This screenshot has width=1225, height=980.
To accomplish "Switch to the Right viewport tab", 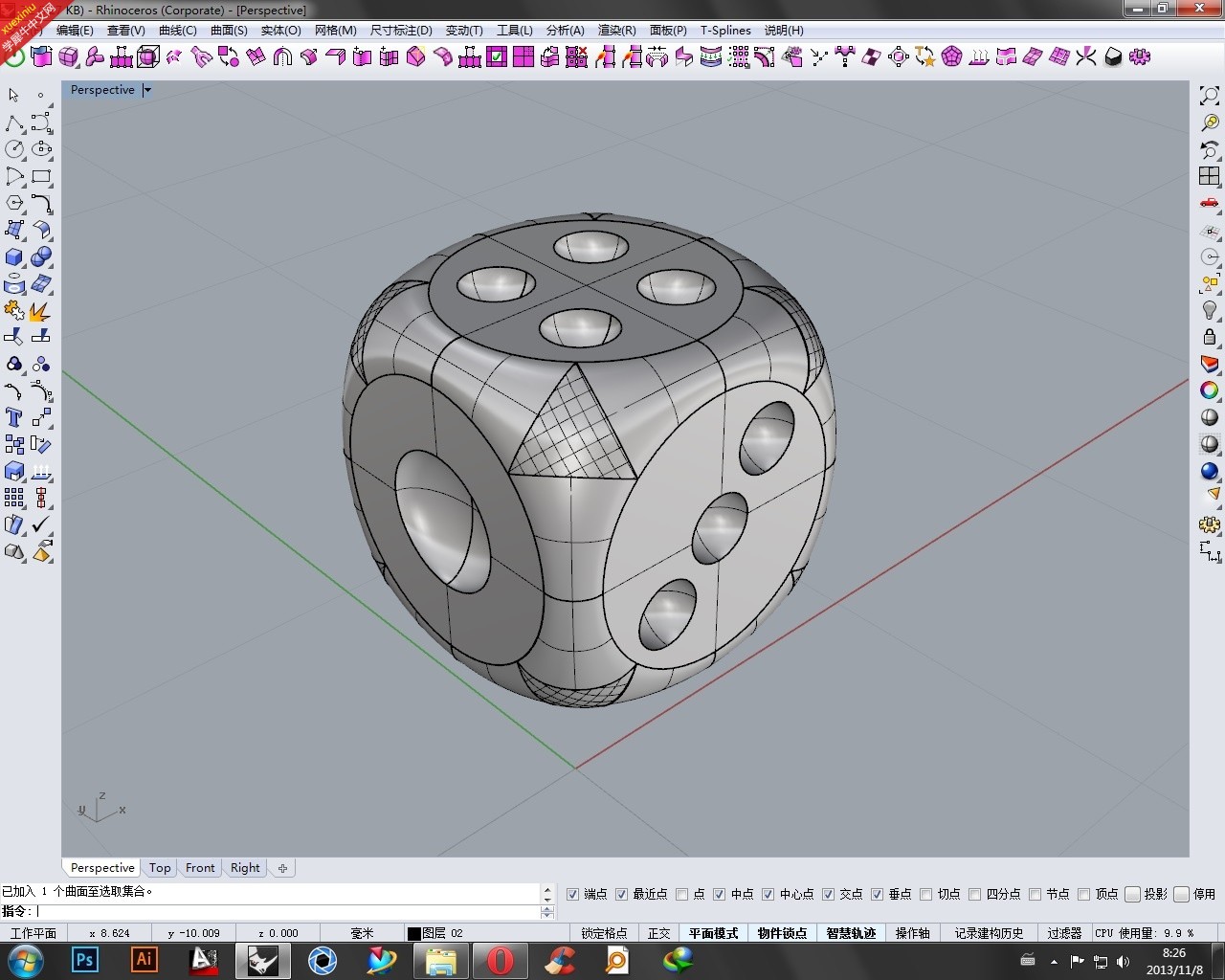I will pos(245,868).
